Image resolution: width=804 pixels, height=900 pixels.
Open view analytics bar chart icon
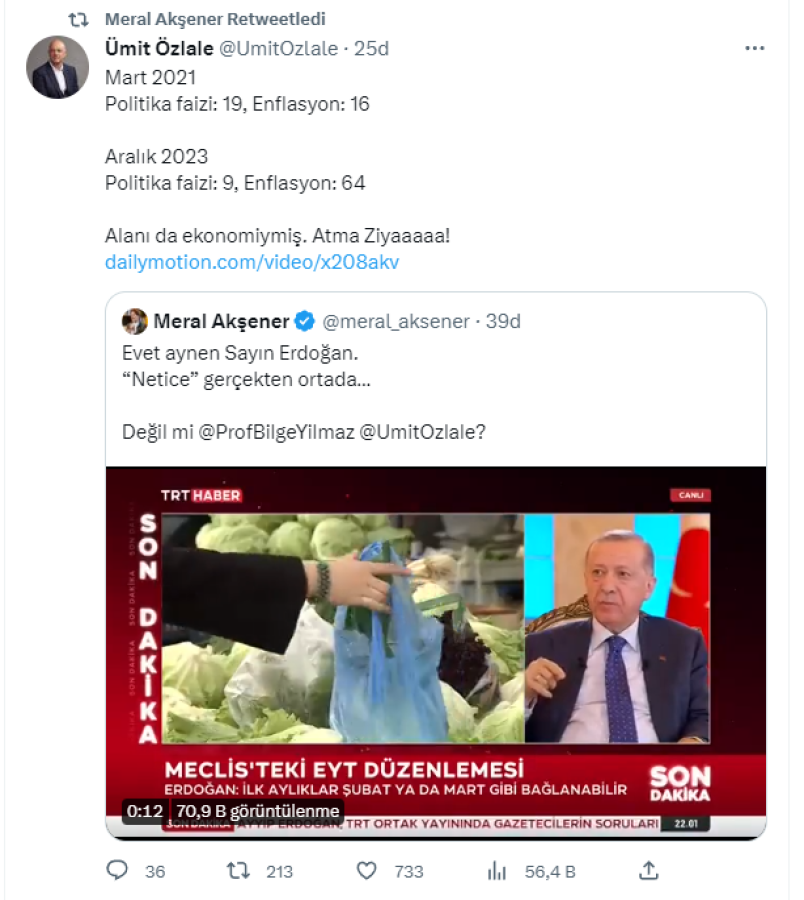pyautogui.click(x=497, y=871)
